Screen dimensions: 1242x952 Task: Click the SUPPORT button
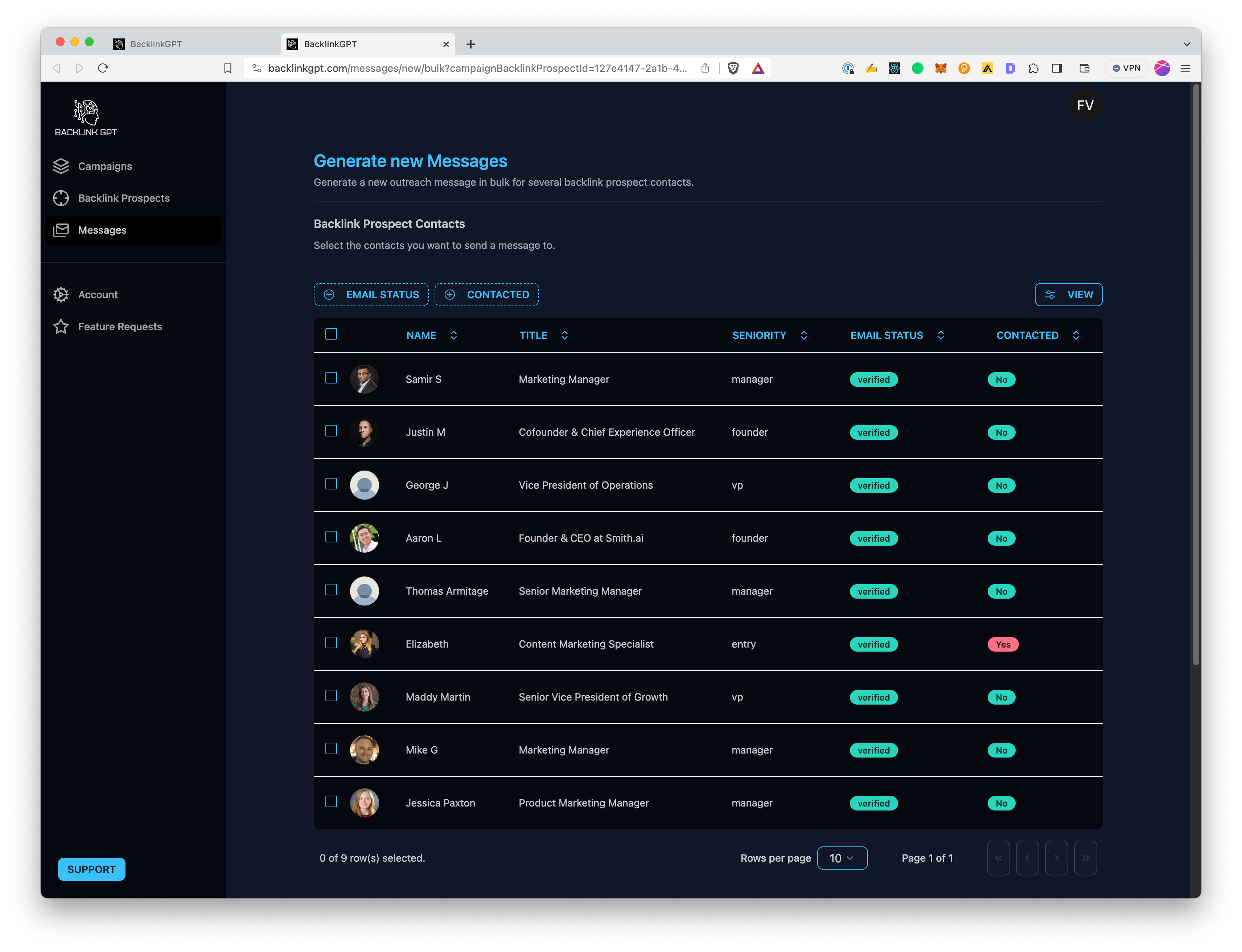click(x=91, y=869)
